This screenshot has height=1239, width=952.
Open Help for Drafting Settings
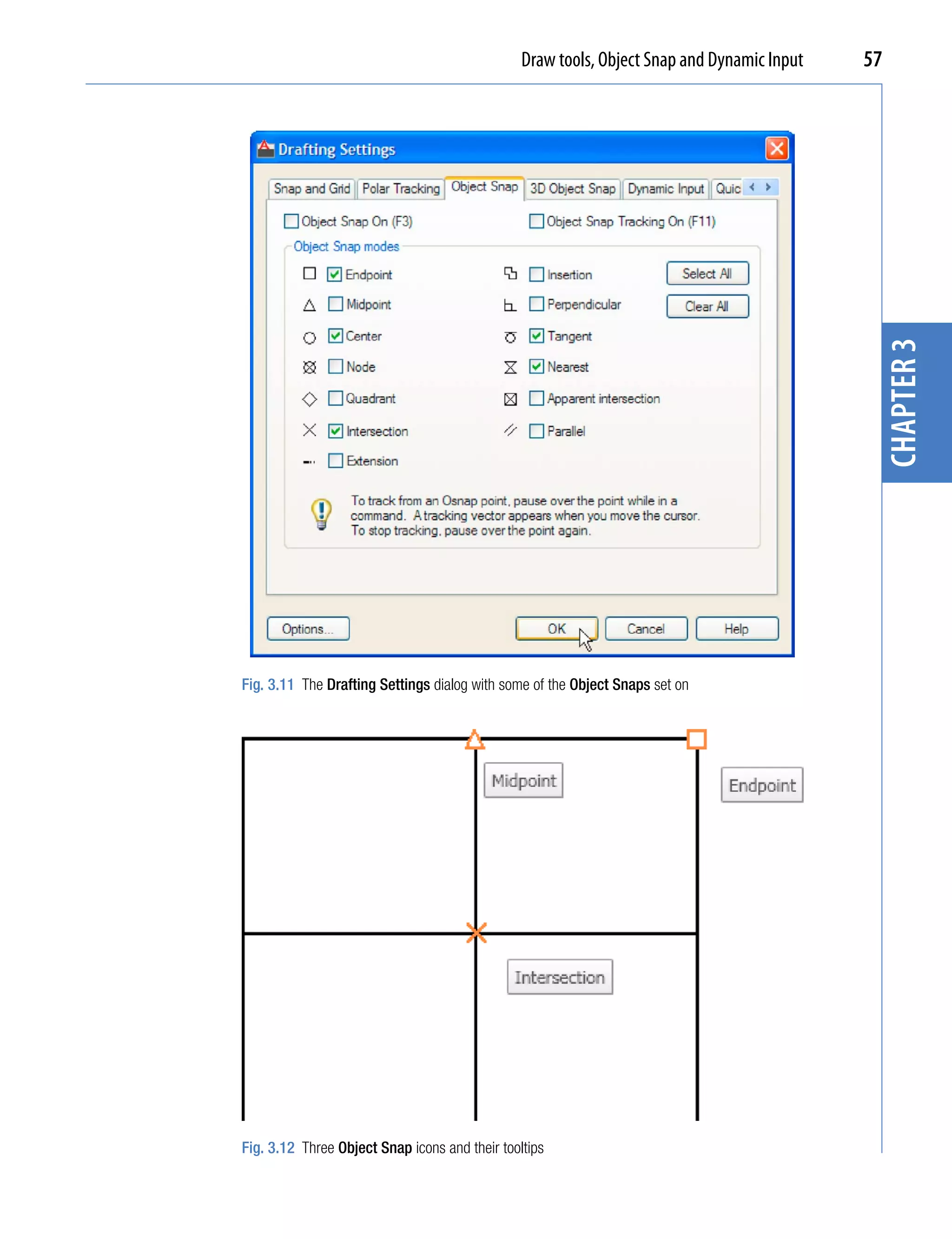click(737, 629)
